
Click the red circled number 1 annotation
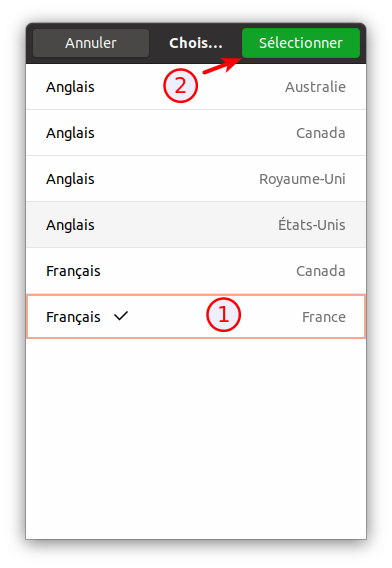point(224,314)
